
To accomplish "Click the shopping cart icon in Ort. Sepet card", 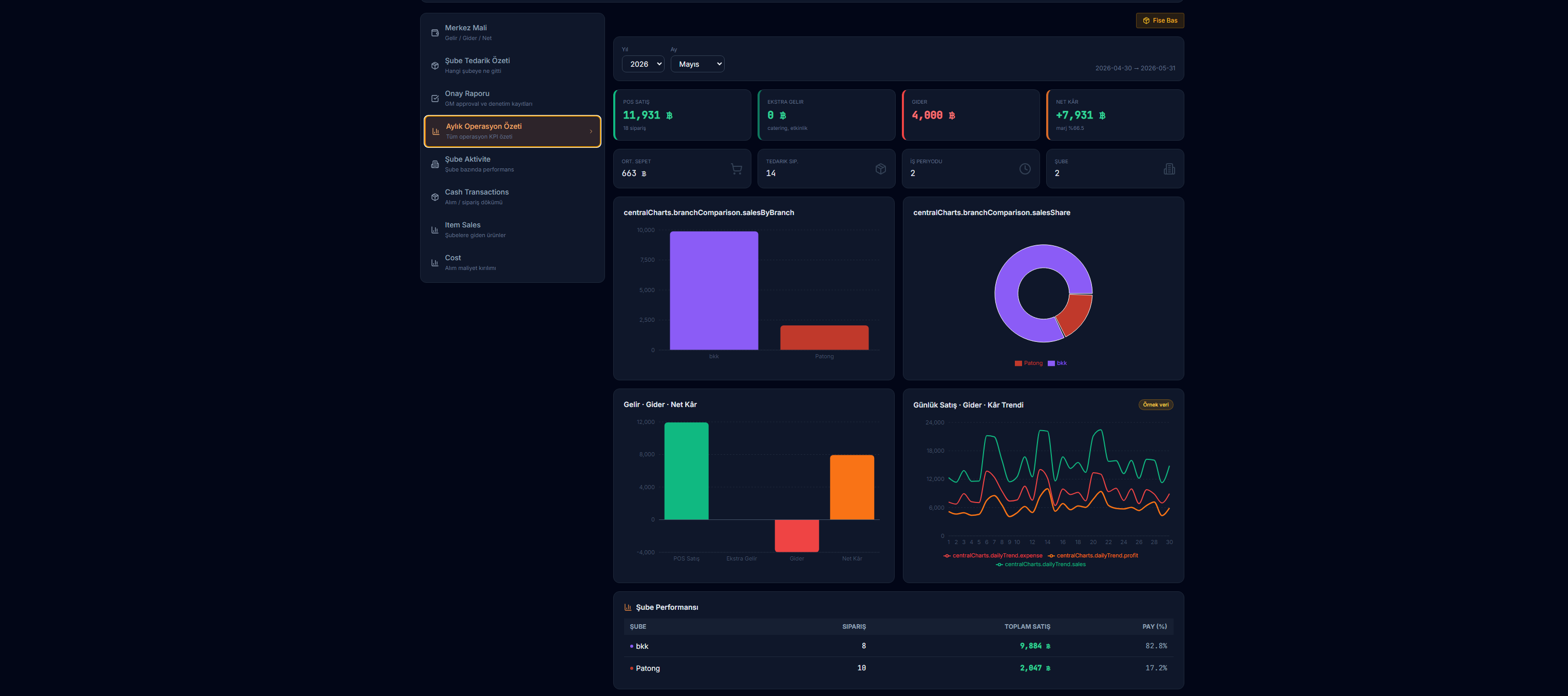I will 736,168.
